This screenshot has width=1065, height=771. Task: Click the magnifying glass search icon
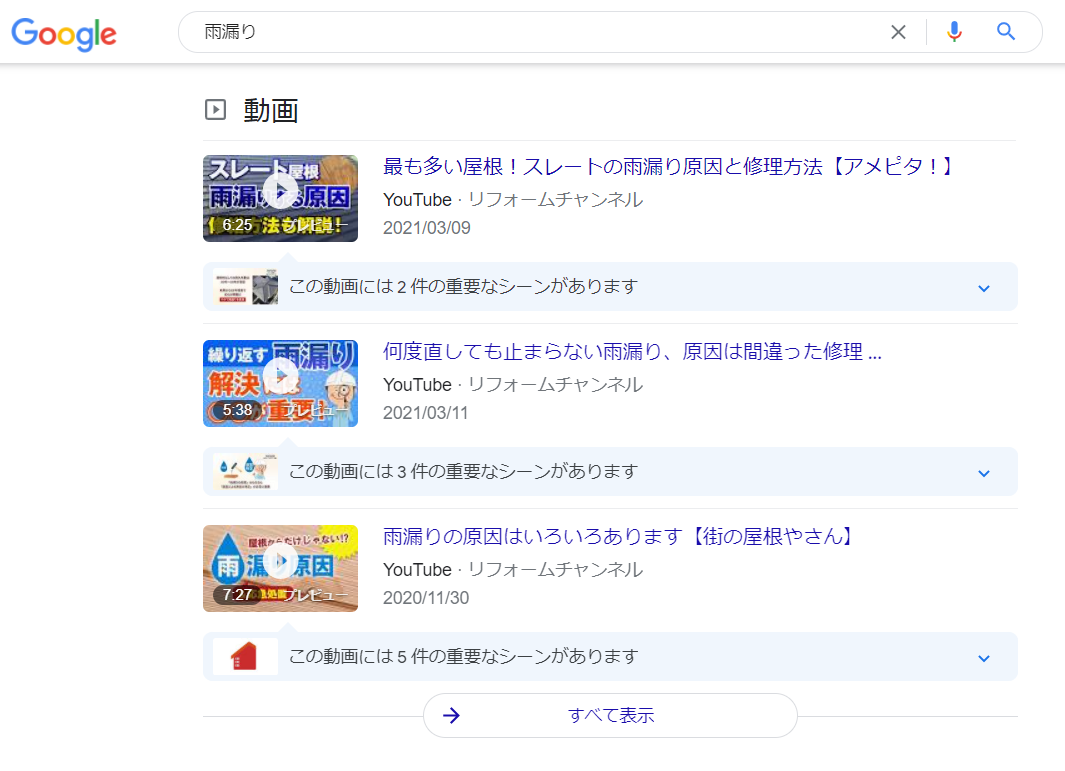(1006, 32)
